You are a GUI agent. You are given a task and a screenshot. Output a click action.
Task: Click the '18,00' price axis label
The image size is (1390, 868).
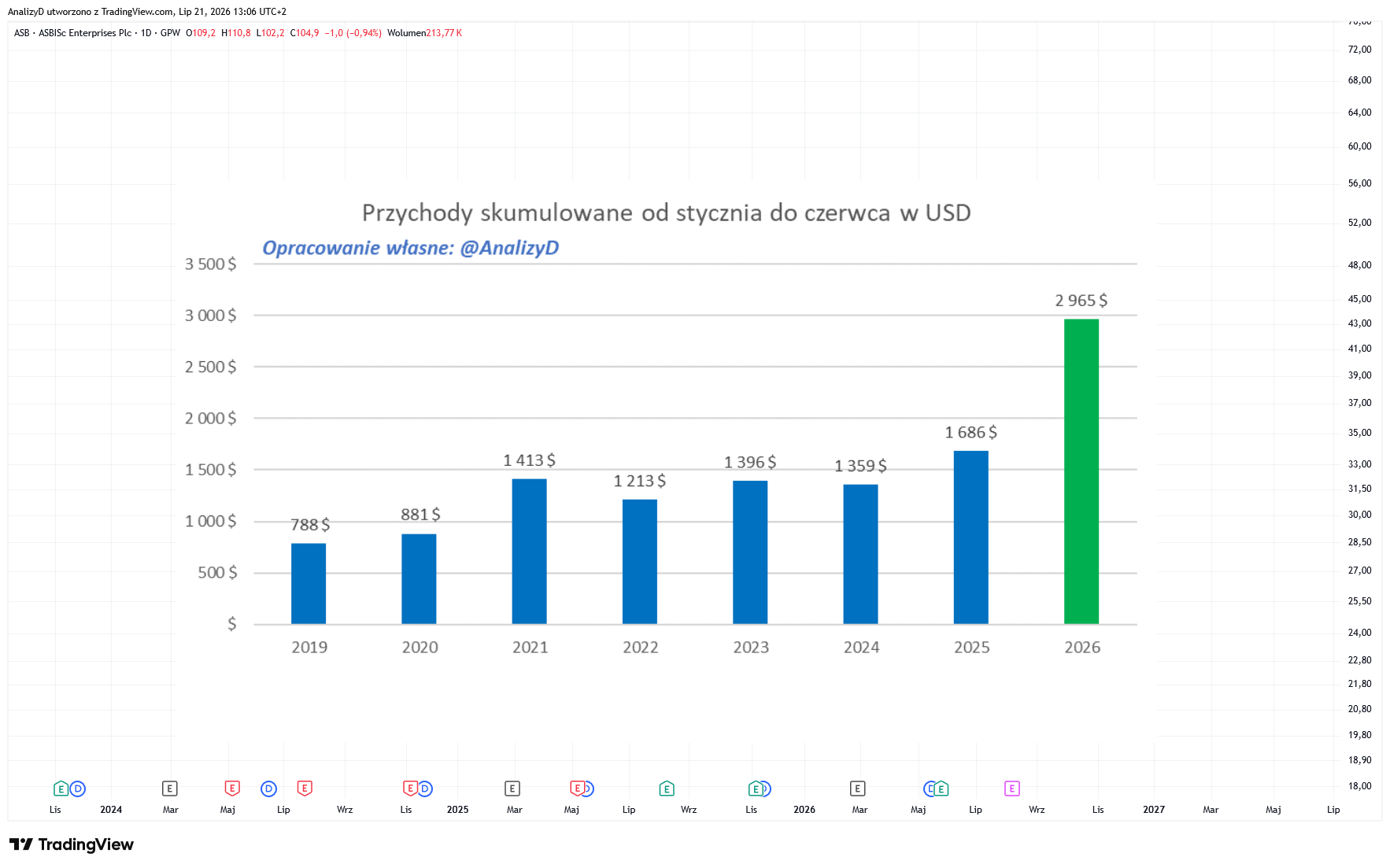1359,786
